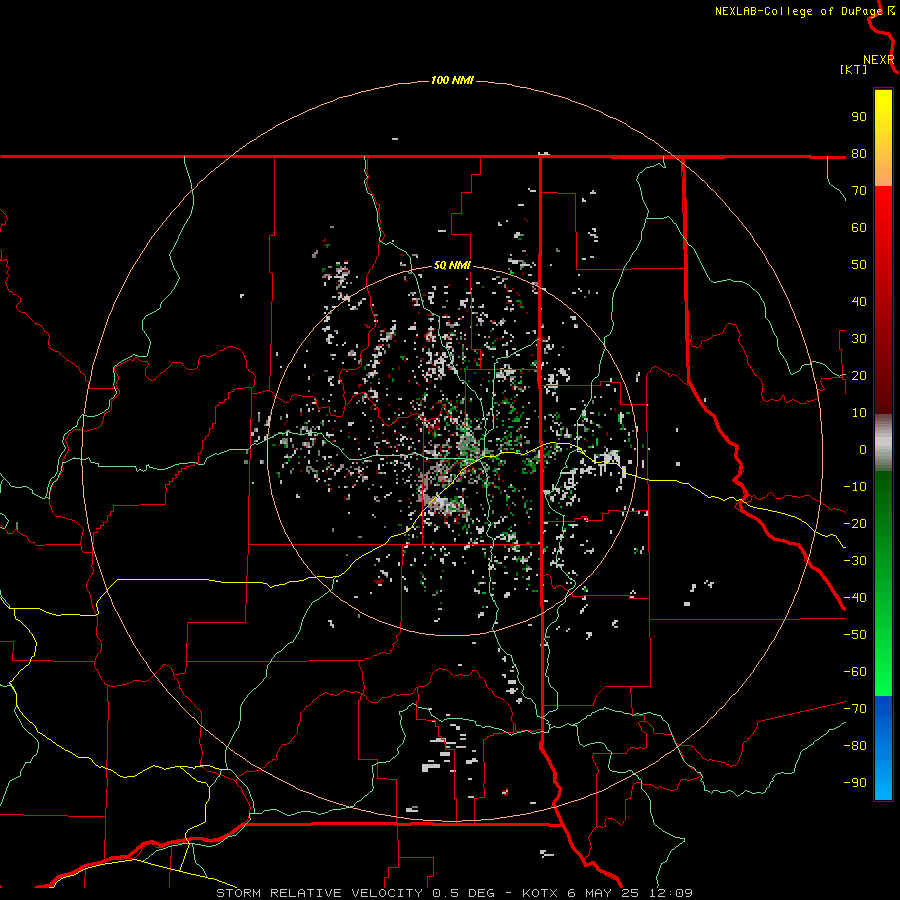
Task: Click the 0 value on velocity scale
Action: tap(863, 449)
